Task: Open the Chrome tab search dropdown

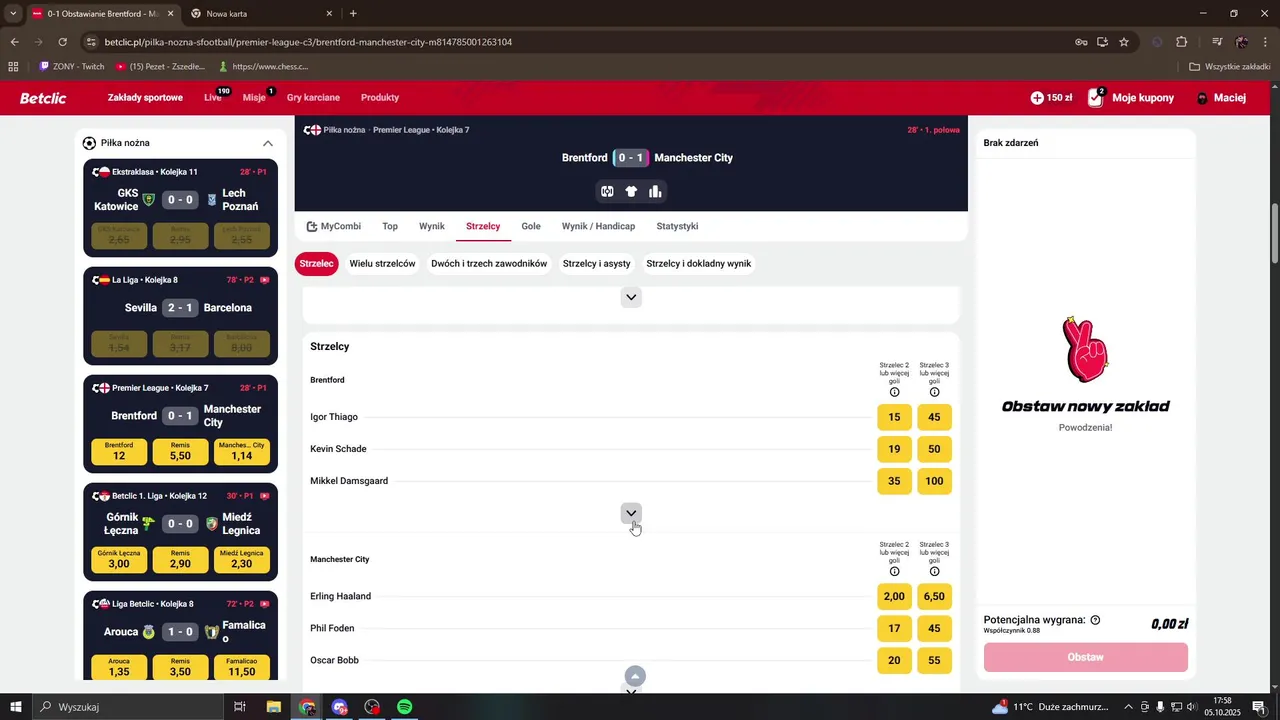Action: click(x=13, y=13)
